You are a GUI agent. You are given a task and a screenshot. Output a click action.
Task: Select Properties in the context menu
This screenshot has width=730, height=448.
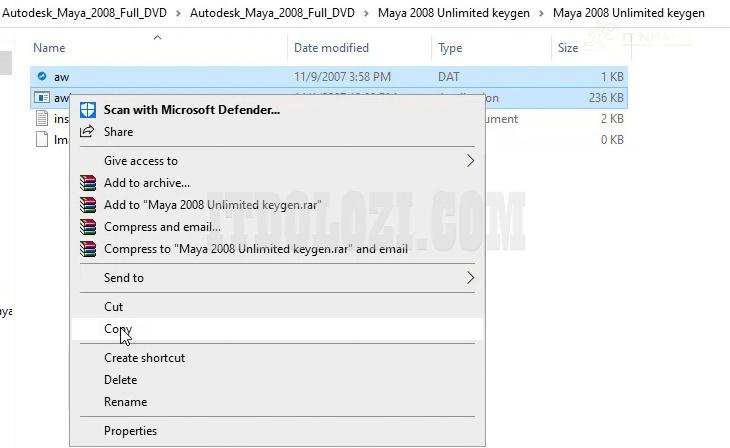click(x=130, y=431)
